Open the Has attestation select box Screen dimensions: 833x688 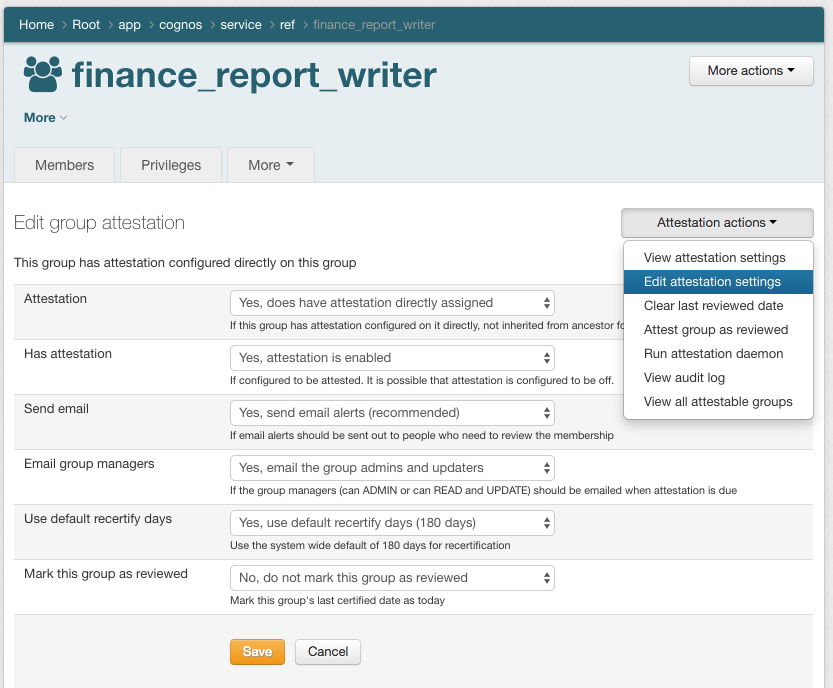pyautogui.click(x=392, y=358)
